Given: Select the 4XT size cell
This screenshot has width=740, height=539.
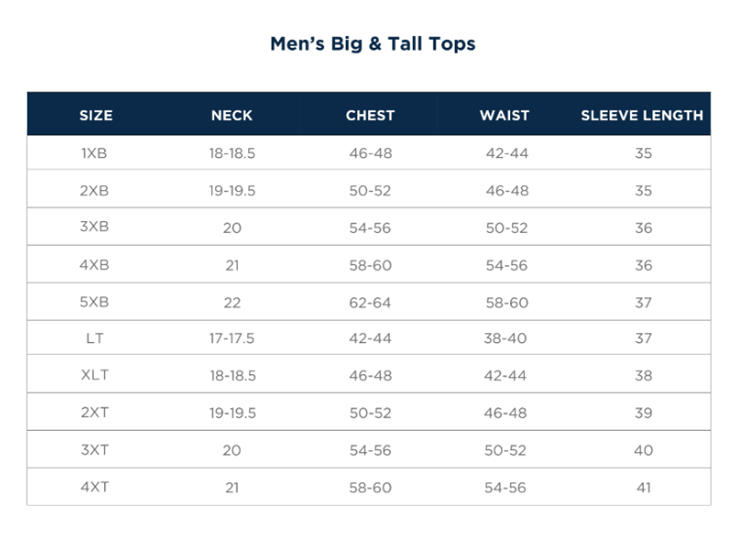Looking at the screenshot, I should point(96,487).
